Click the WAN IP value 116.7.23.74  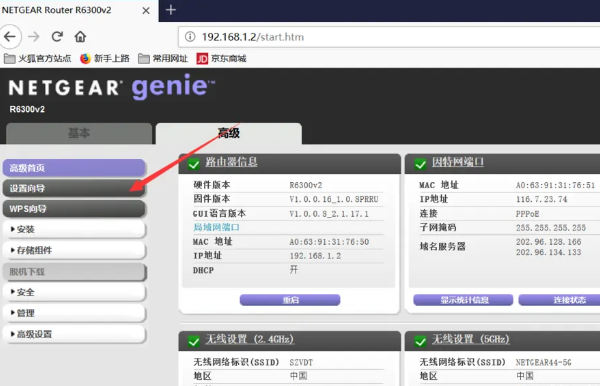click(541, 199)
